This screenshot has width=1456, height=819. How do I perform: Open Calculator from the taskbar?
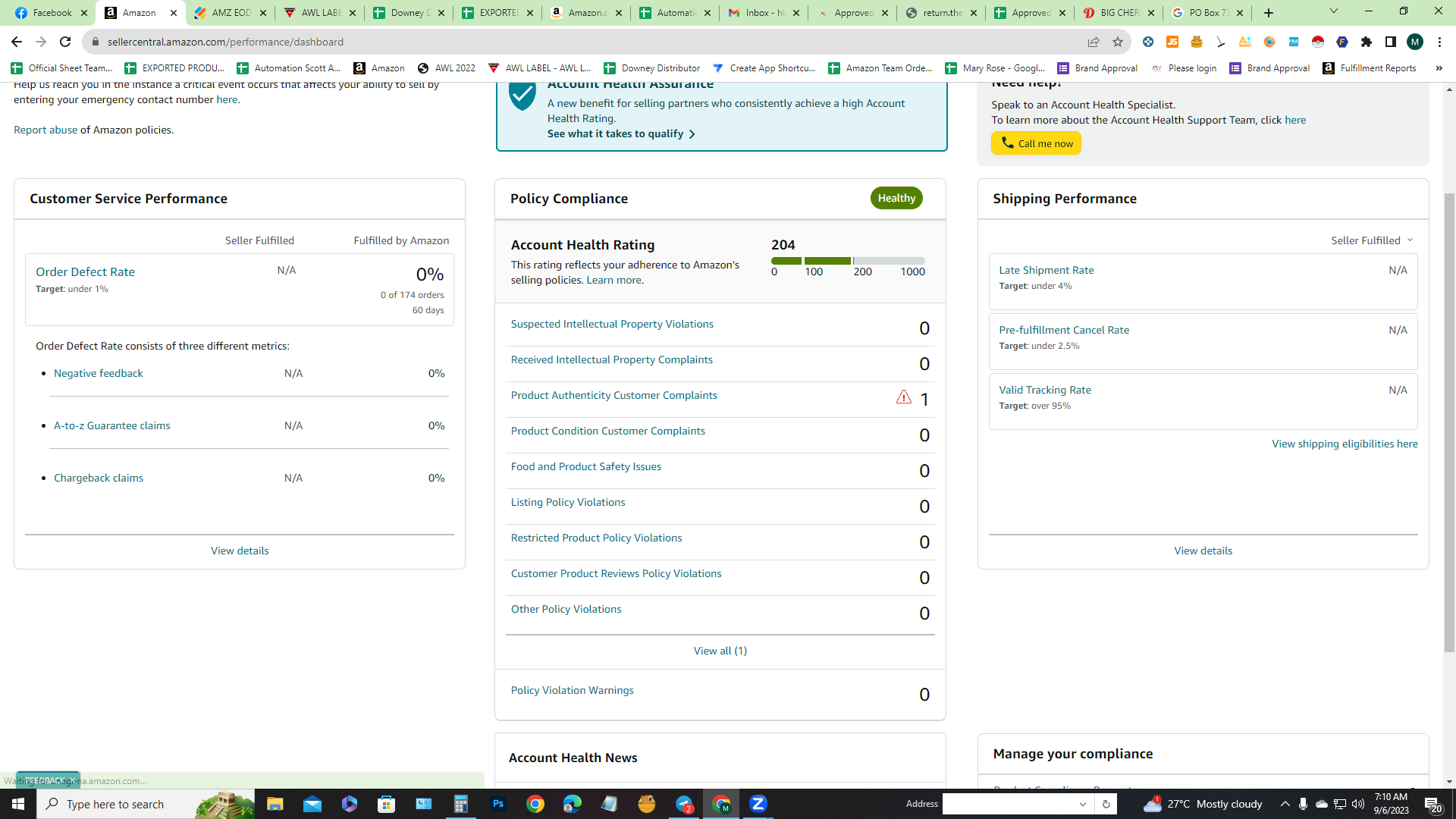click(460, 804)
